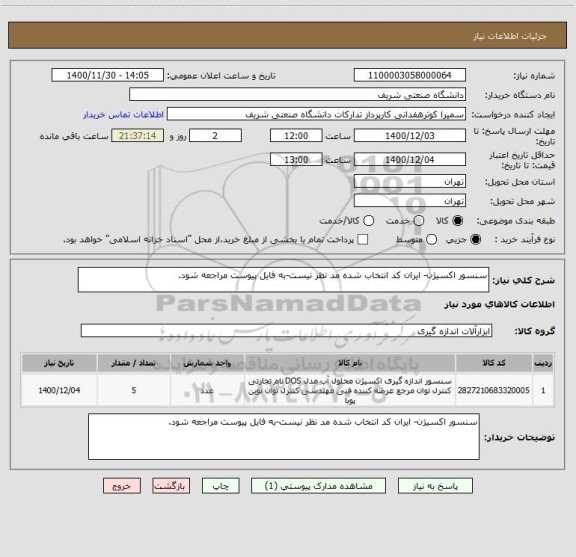The image size is (576, 557).
Task: Click the نام کالا column header
Action: tap(350, 363)
